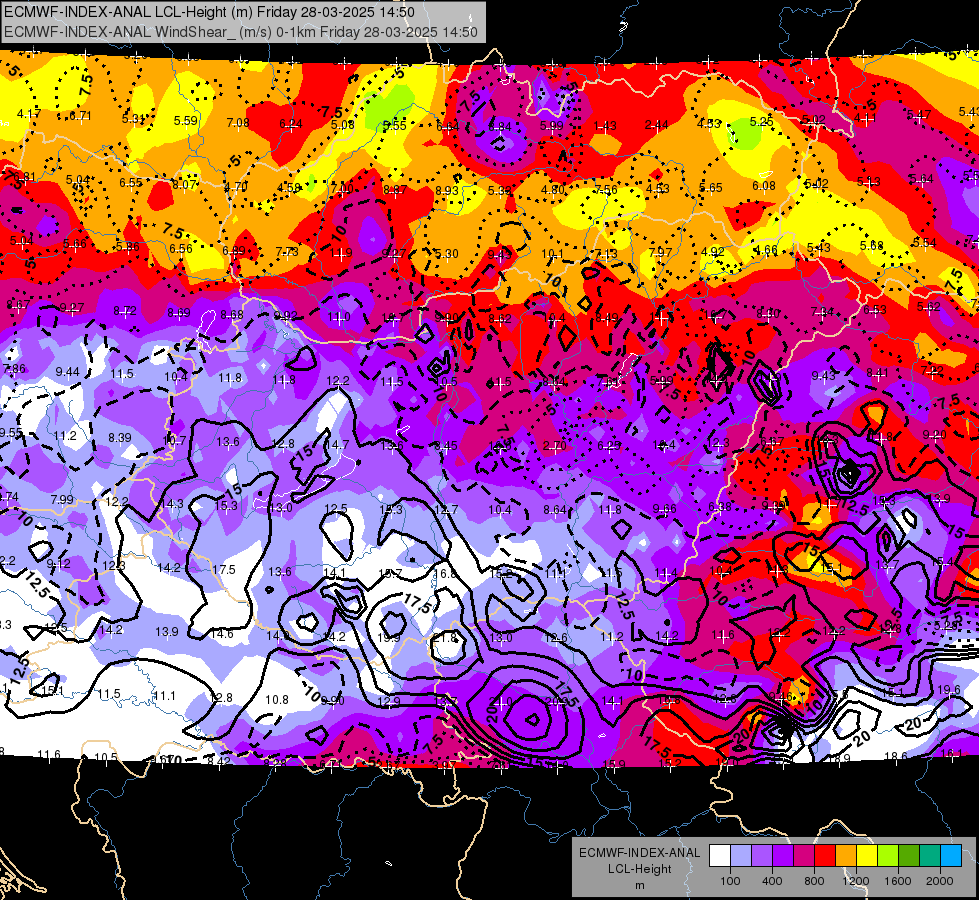Click the grid point value '5.65'
The image size is (979, 900).
(x=711, y=187)
